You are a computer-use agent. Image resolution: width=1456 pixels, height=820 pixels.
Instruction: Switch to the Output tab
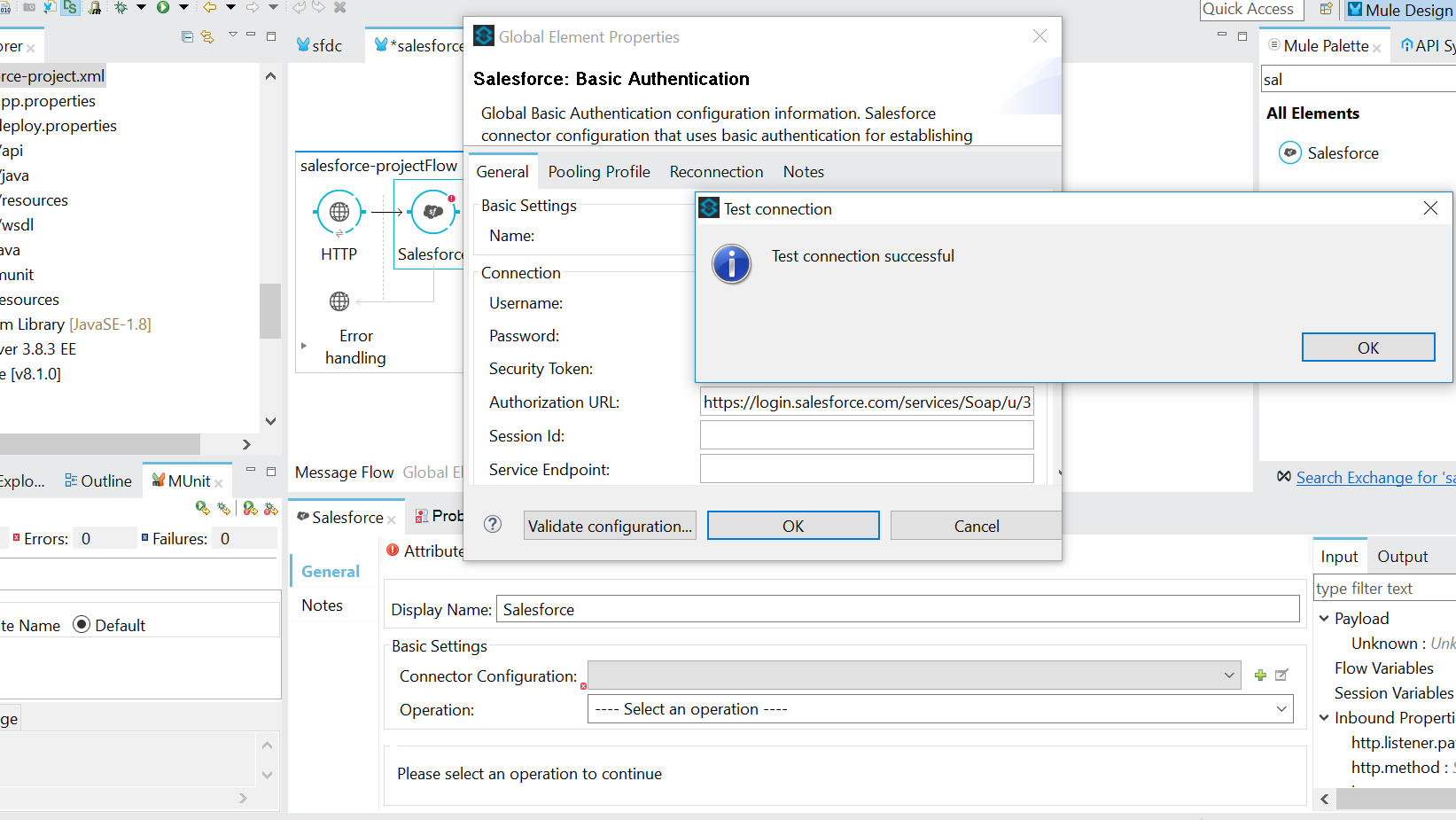pos(1402,556)
